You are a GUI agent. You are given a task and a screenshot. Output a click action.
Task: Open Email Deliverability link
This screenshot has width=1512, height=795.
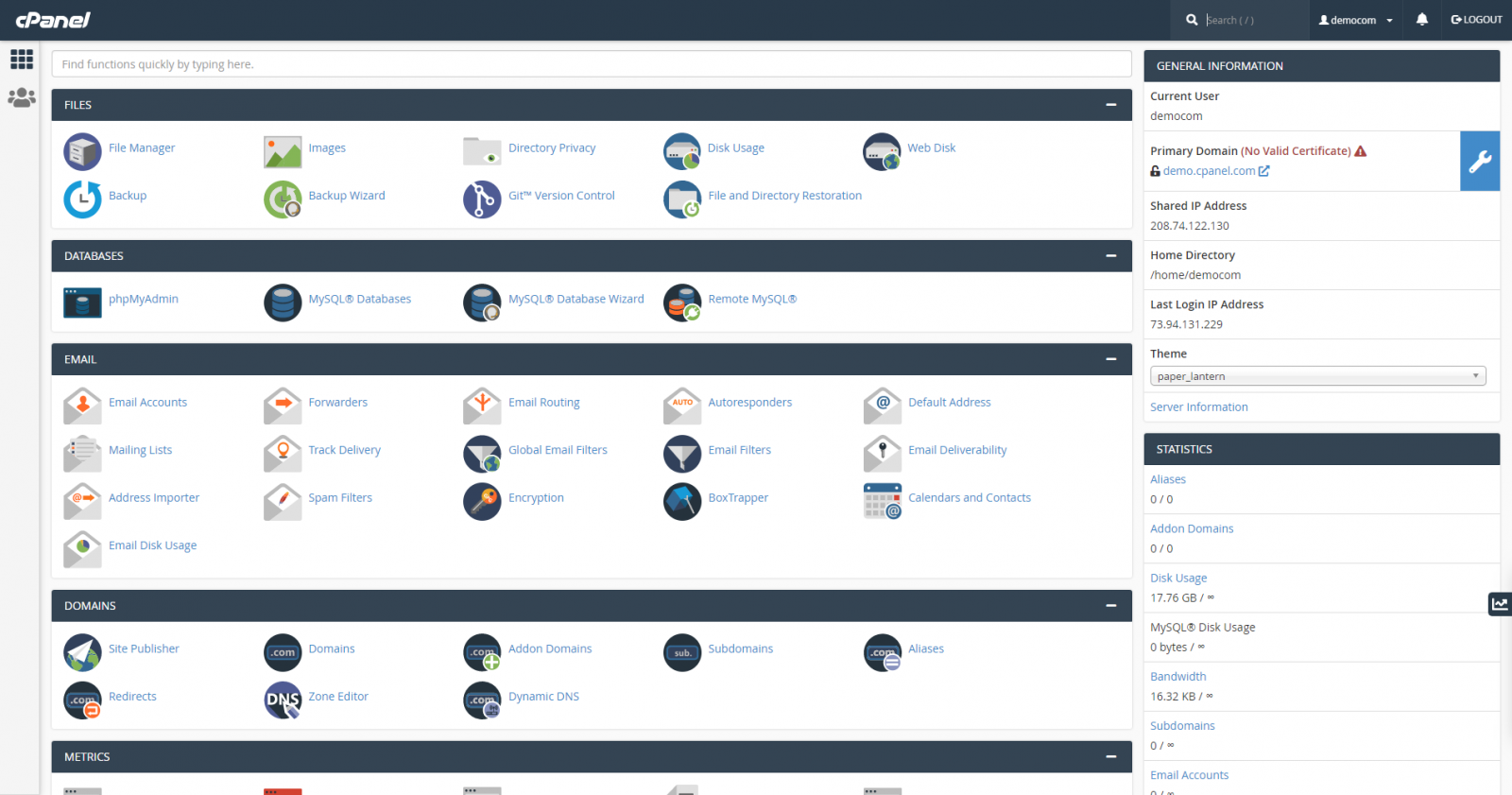click(957, 450)
